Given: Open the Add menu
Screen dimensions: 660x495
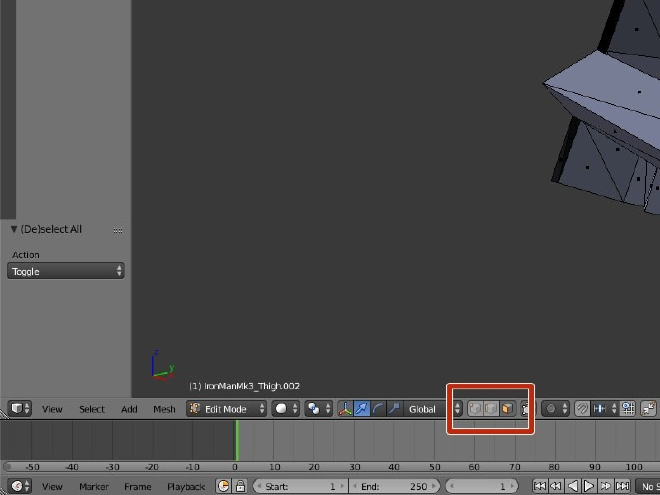Looking at the screenshot, I should click(x=129, y=409).
